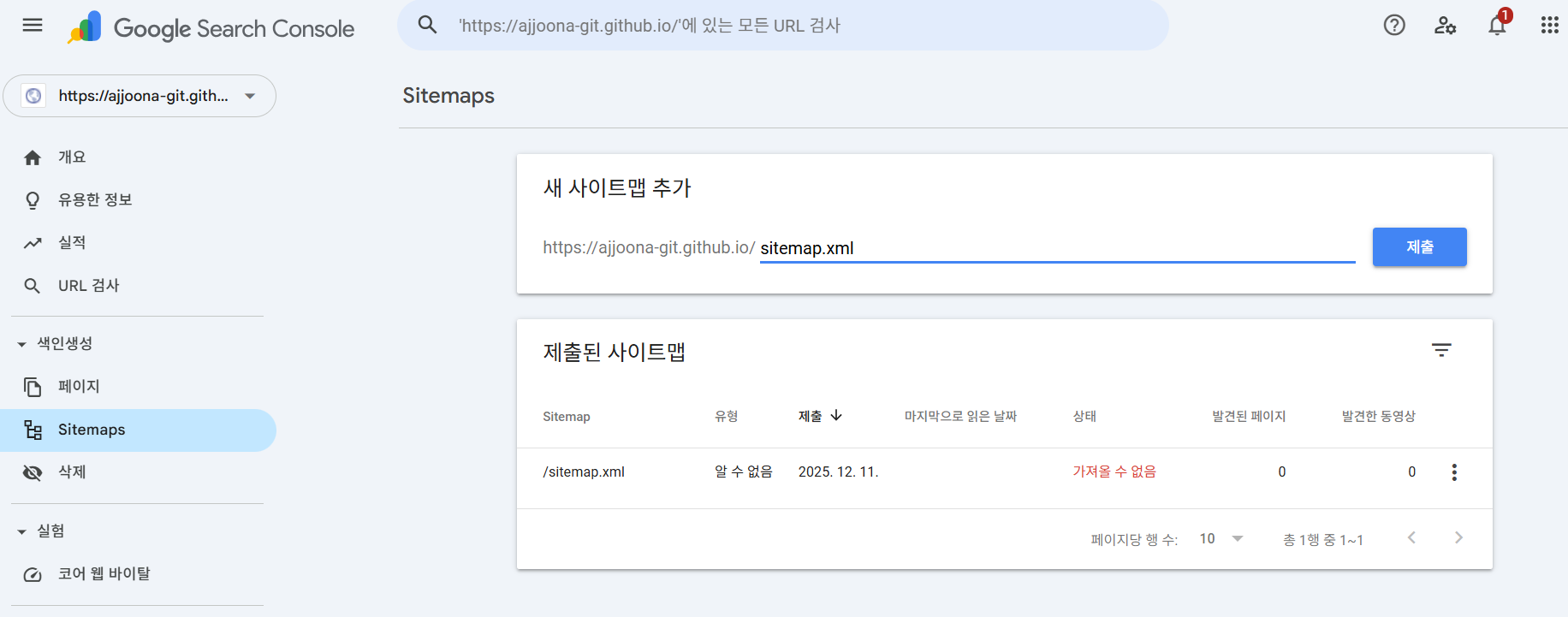Image resolution: width=1568 pixels, height=617 pixels.
Task: Collapse the 색인생성 section
Action: 22,344
